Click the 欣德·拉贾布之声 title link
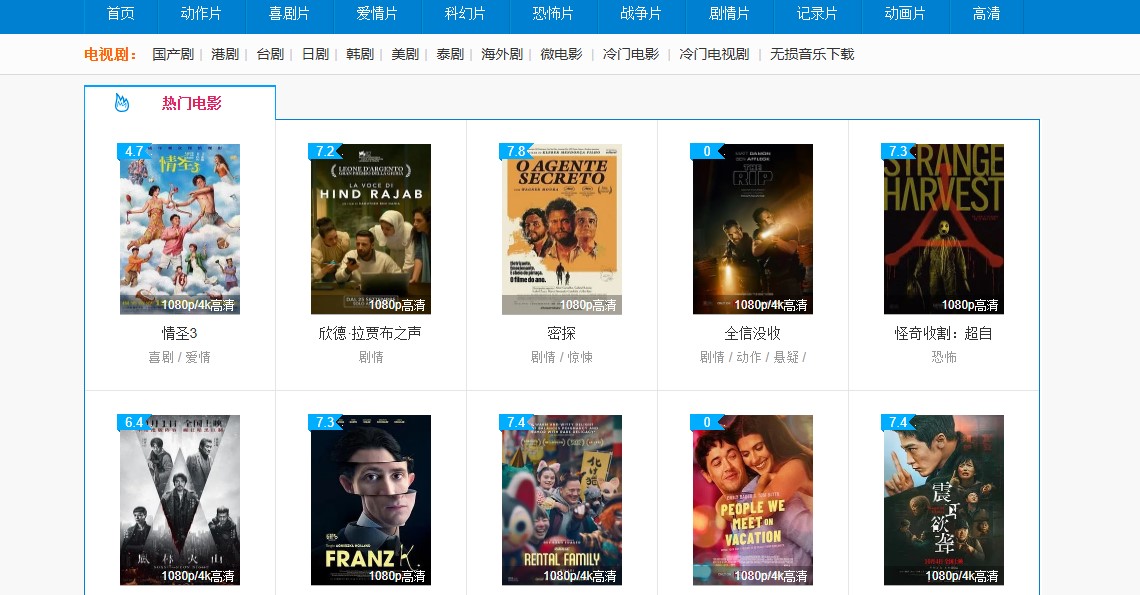Viewport: 1140px width, 595px height. pyautogui.click(x=370, y=333)
